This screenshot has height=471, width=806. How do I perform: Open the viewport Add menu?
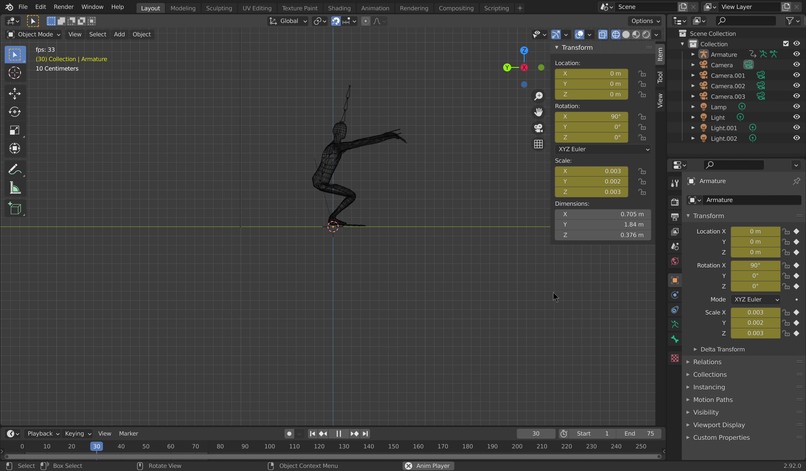[119, 34]
